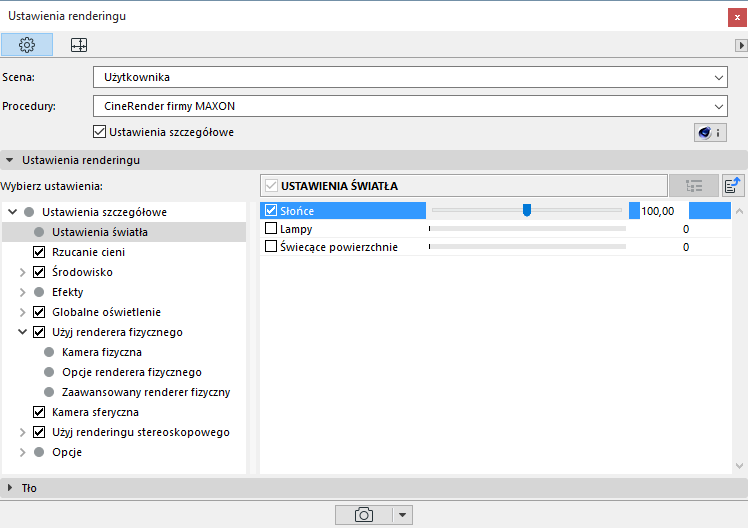
Task: Click the Świecące powierzchnie label
Action: click(339, 247)
